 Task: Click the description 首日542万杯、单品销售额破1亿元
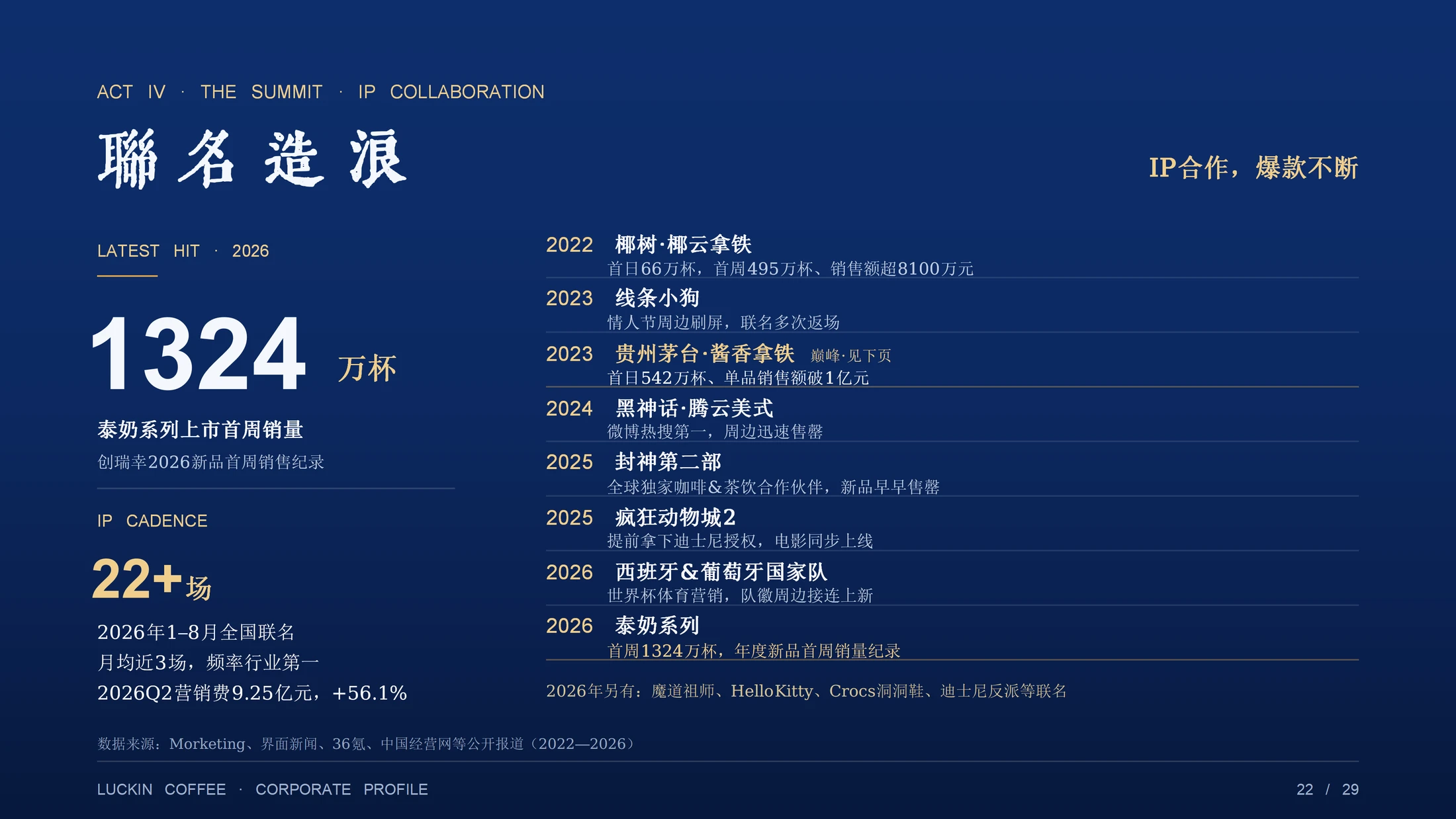(x=738, y=378)
